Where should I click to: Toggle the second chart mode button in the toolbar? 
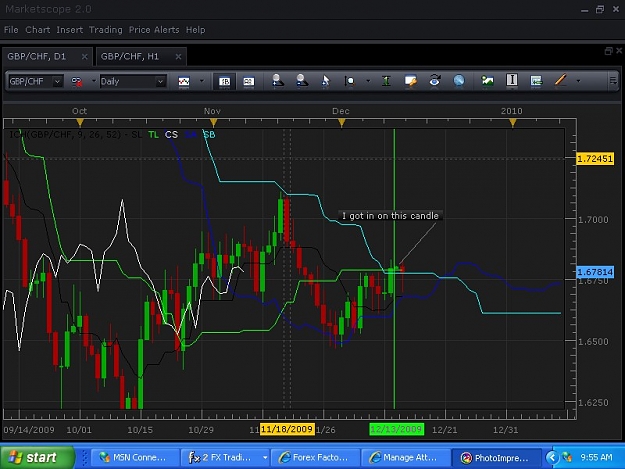click(248, 82)
